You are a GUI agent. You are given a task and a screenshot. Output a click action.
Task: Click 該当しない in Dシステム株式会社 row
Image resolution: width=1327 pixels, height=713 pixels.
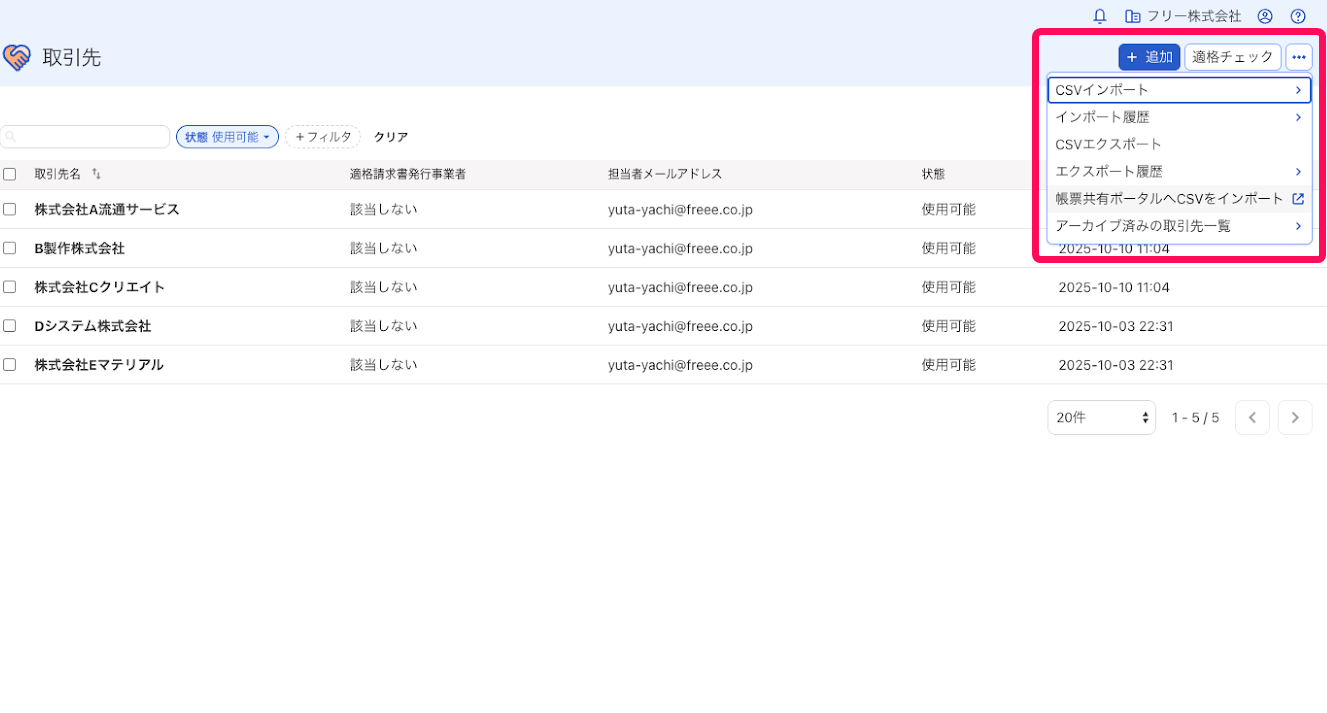(x=384, y=326)
